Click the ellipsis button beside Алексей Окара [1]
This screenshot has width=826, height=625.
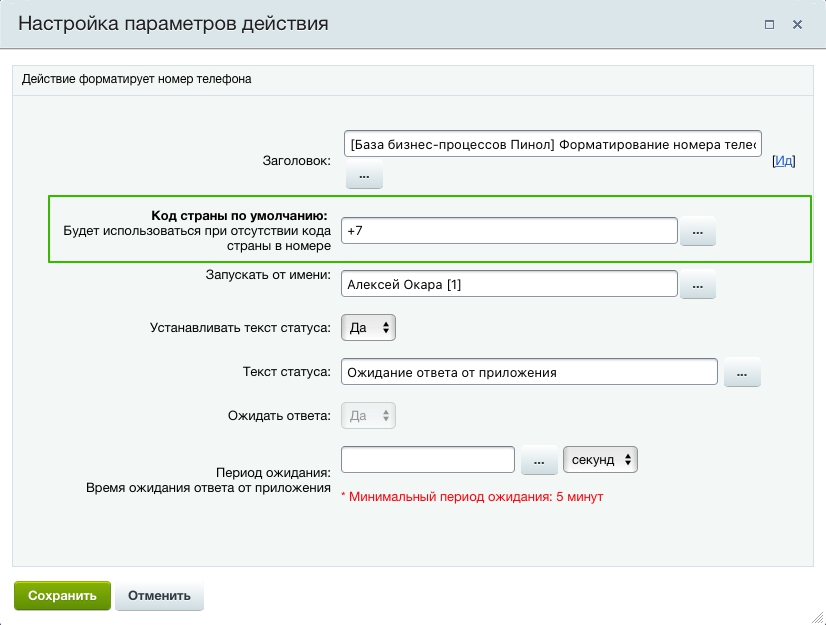pyautogui.click(x=697, y=286)
